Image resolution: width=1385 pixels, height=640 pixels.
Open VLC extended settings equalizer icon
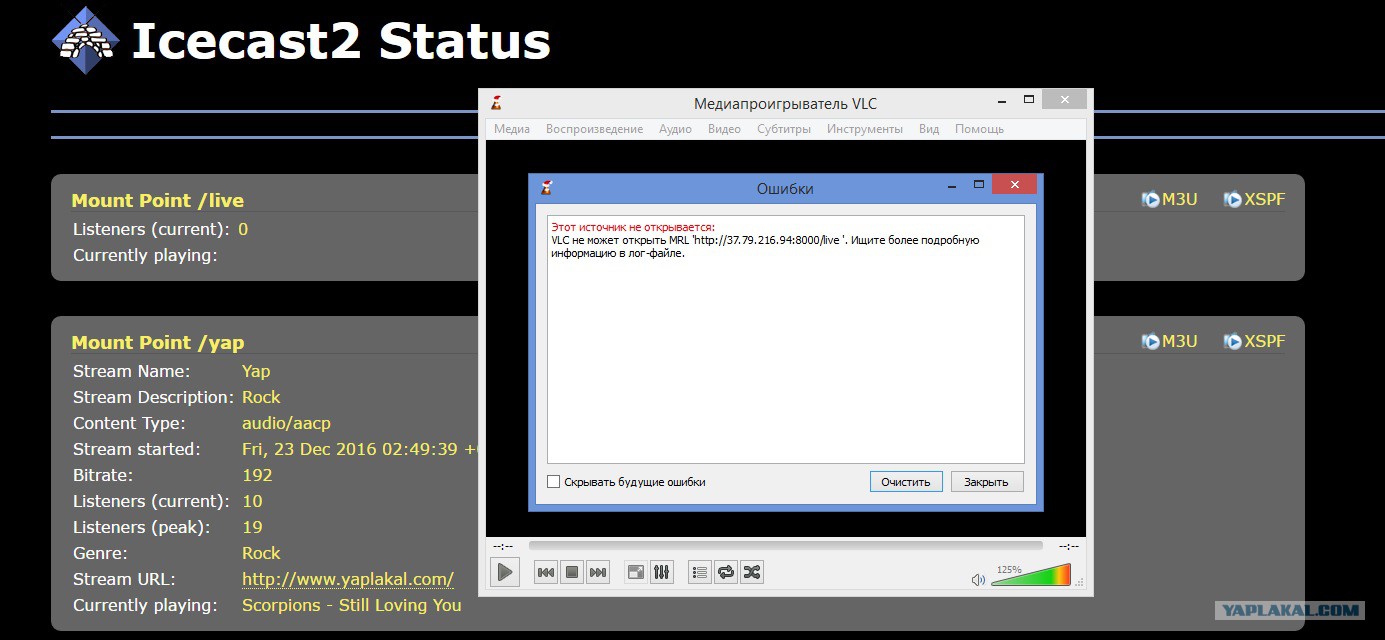point(661,572)
